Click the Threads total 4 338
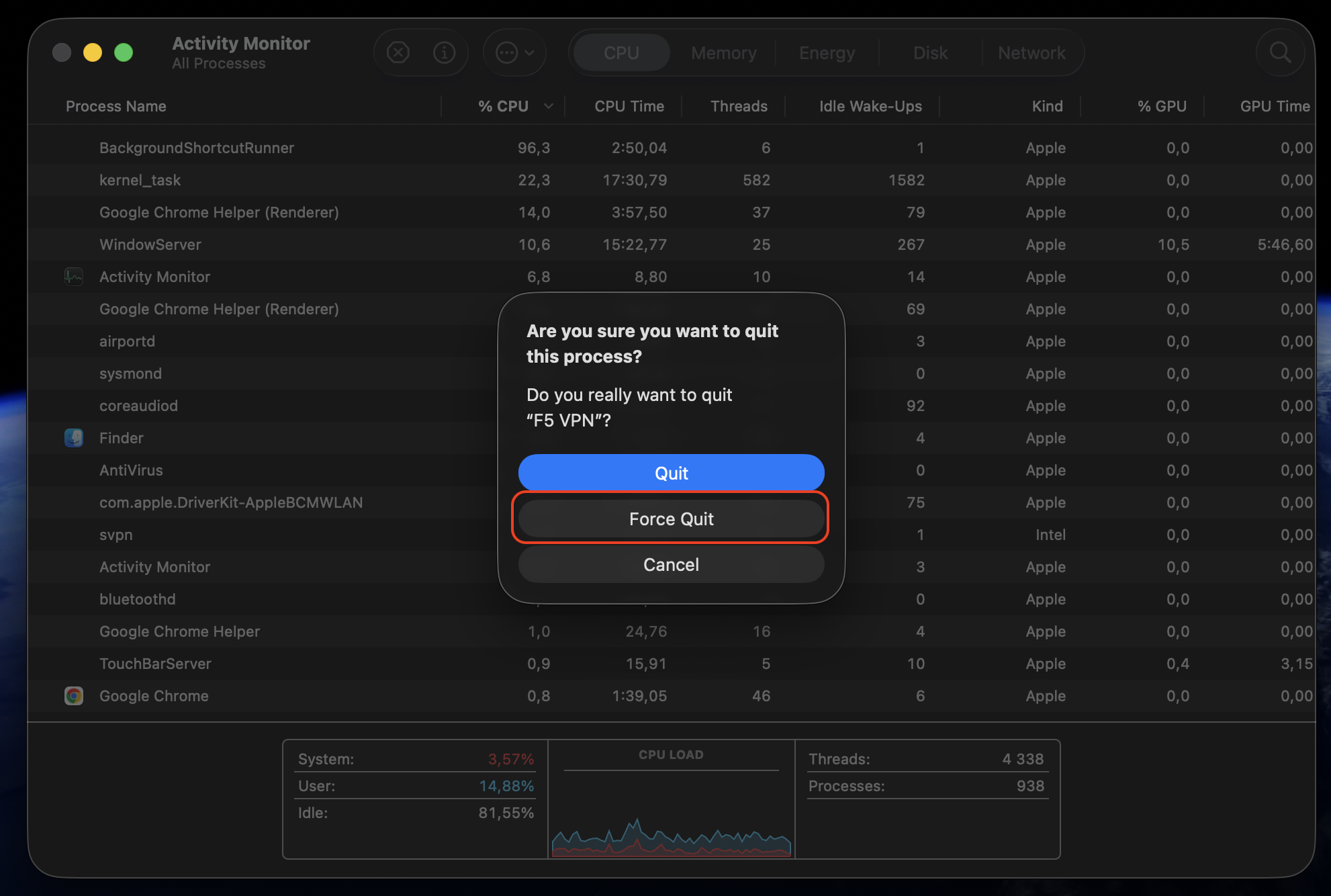The width and height of the screenshot is (1331, 896). pos(1023,759)
